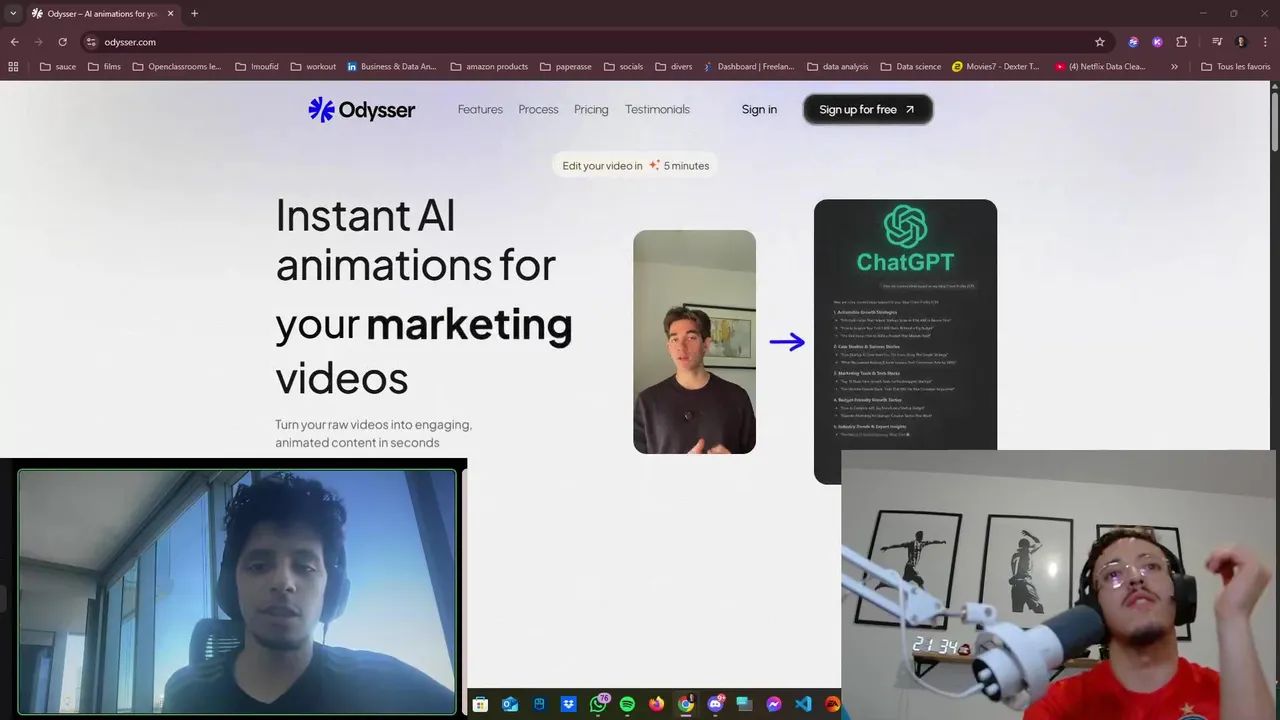Click the Sign in link
1280x720 pixels.
point(759,109)
